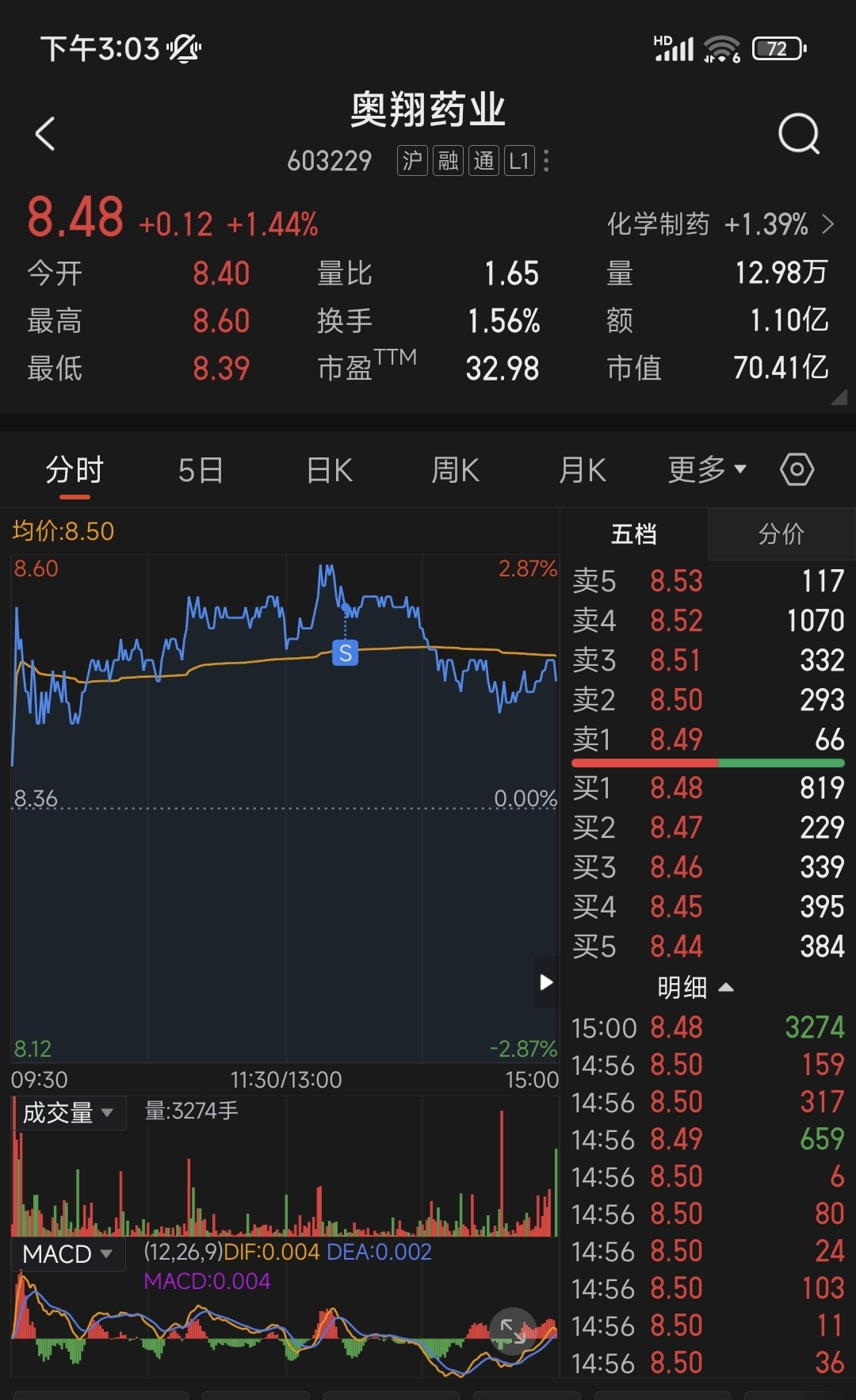Tap the HD signal strength icon
This screenshot has width=856, height=1400.
point(674,48)
